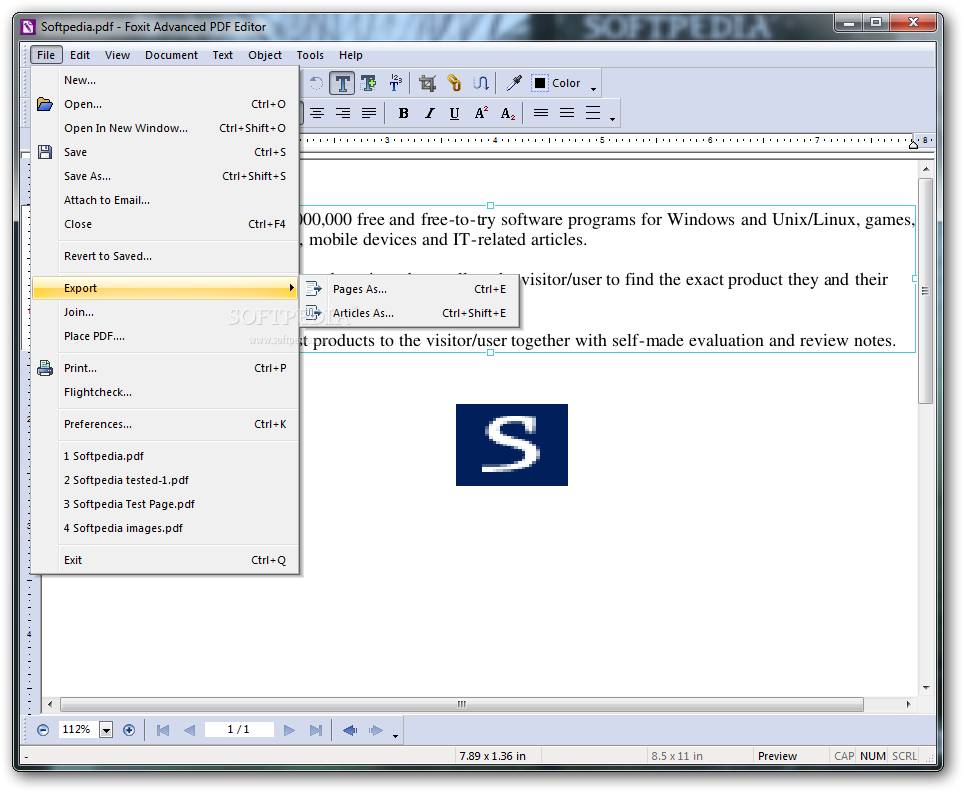Viewport: 964px width, 792px height.
Task: Click the Undo arrow icon
Action: click(x=316, y=83)
